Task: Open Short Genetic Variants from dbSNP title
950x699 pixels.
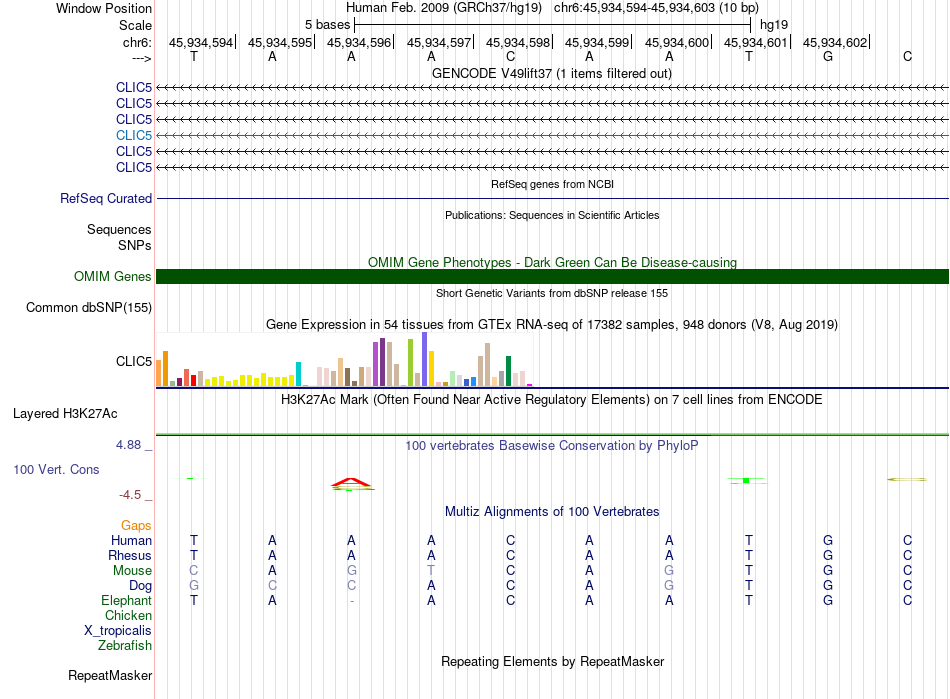Action: tap(552, 293)
